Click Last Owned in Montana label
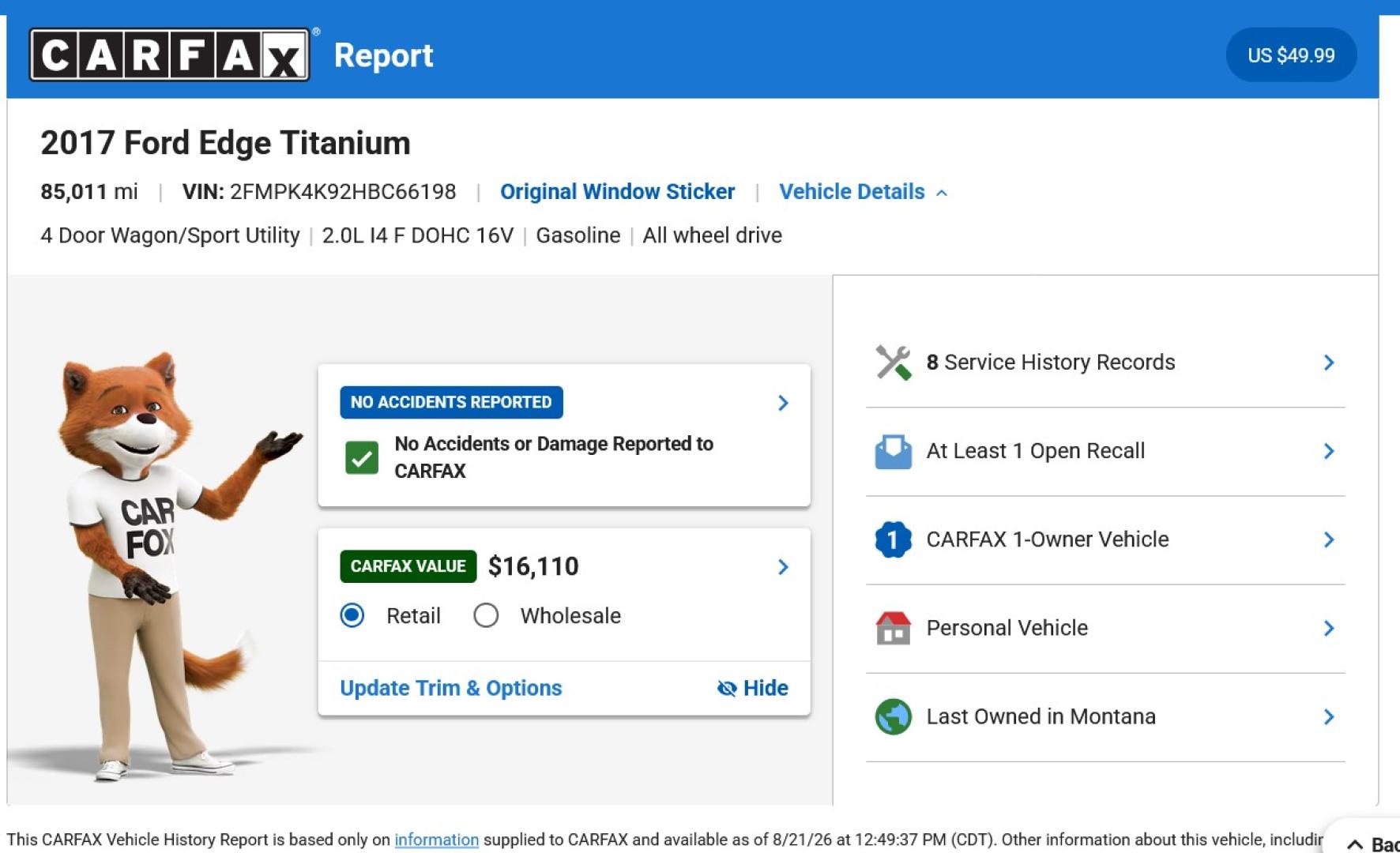 click(1041, 716)
